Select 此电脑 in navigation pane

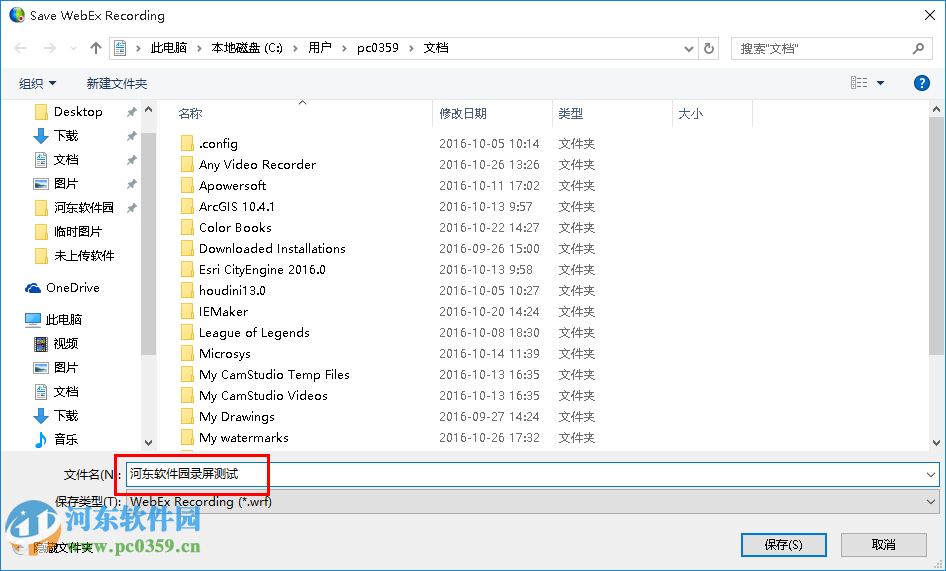click(x=63, y=319)
